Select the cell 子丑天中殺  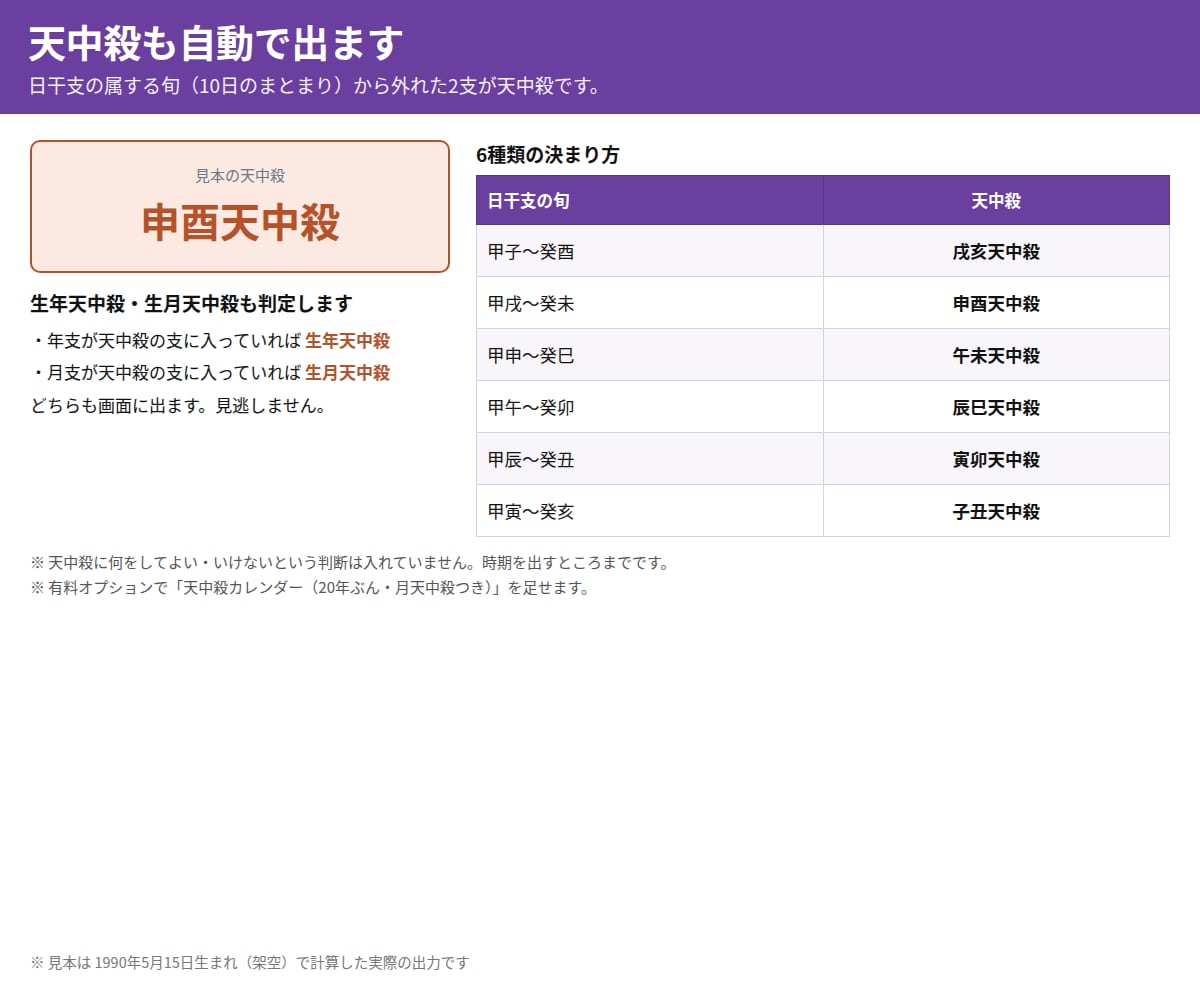tap(996, 512)
